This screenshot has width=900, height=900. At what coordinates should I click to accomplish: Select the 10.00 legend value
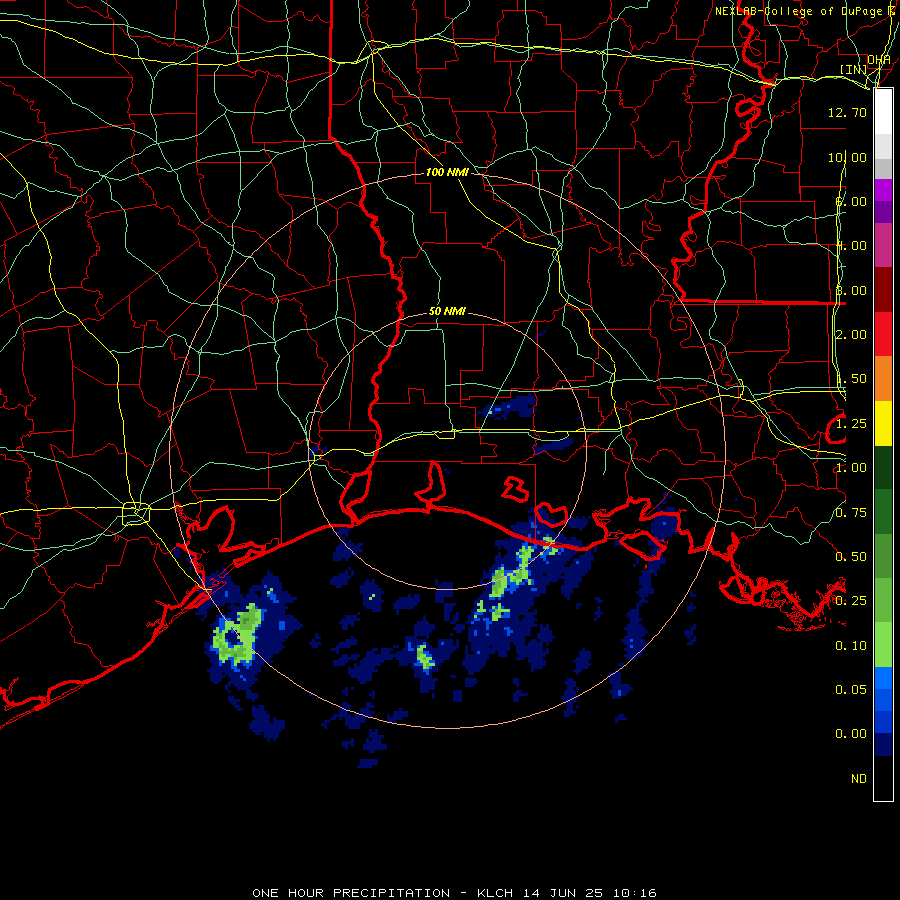pos(847,157)
